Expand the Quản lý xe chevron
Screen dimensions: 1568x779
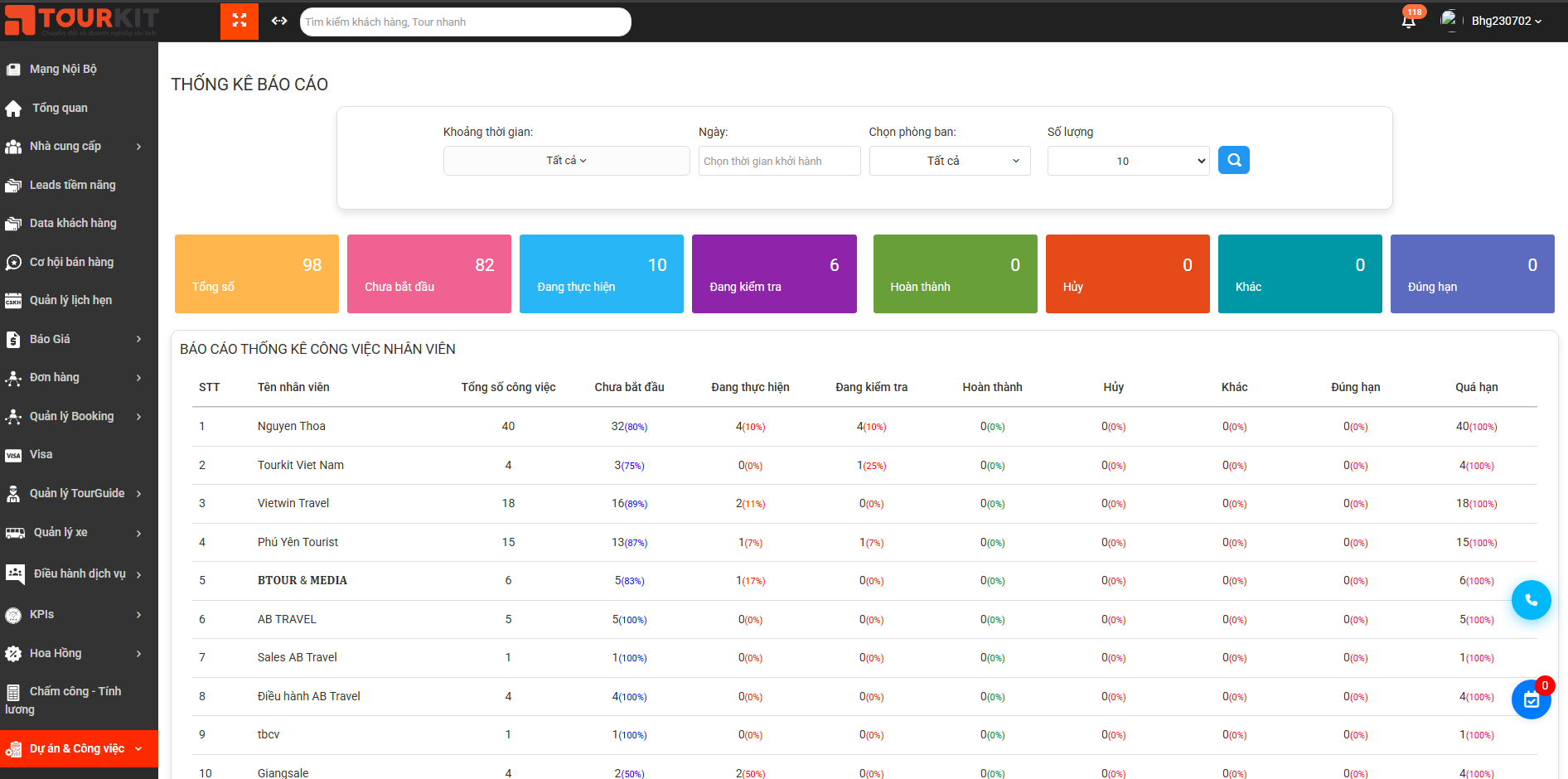138,533
